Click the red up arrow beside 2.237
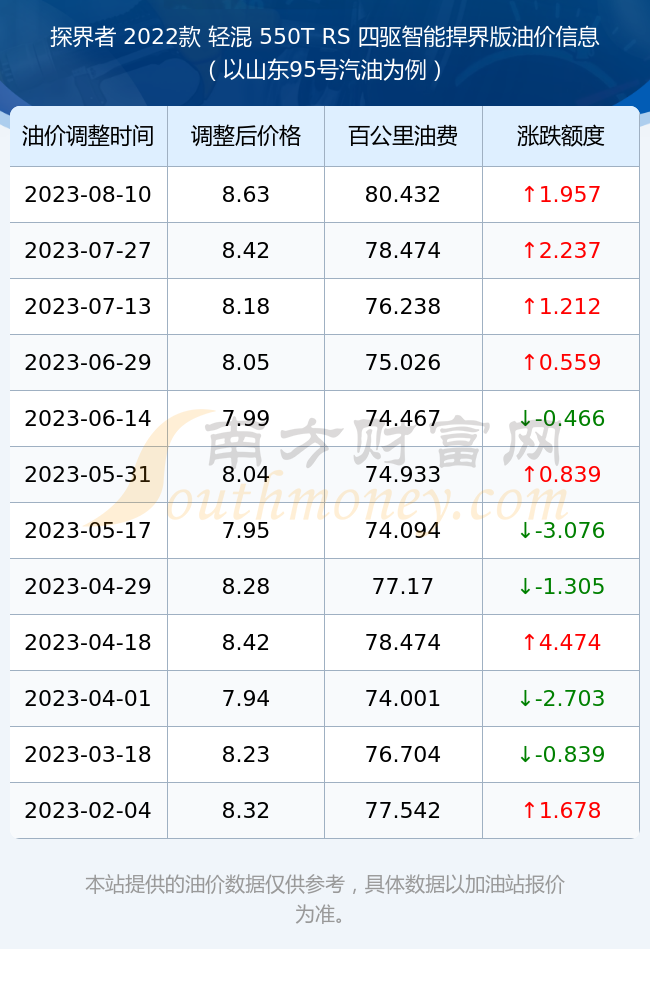The width and height of the screenshot is (650, 1000). click(529, 250)
